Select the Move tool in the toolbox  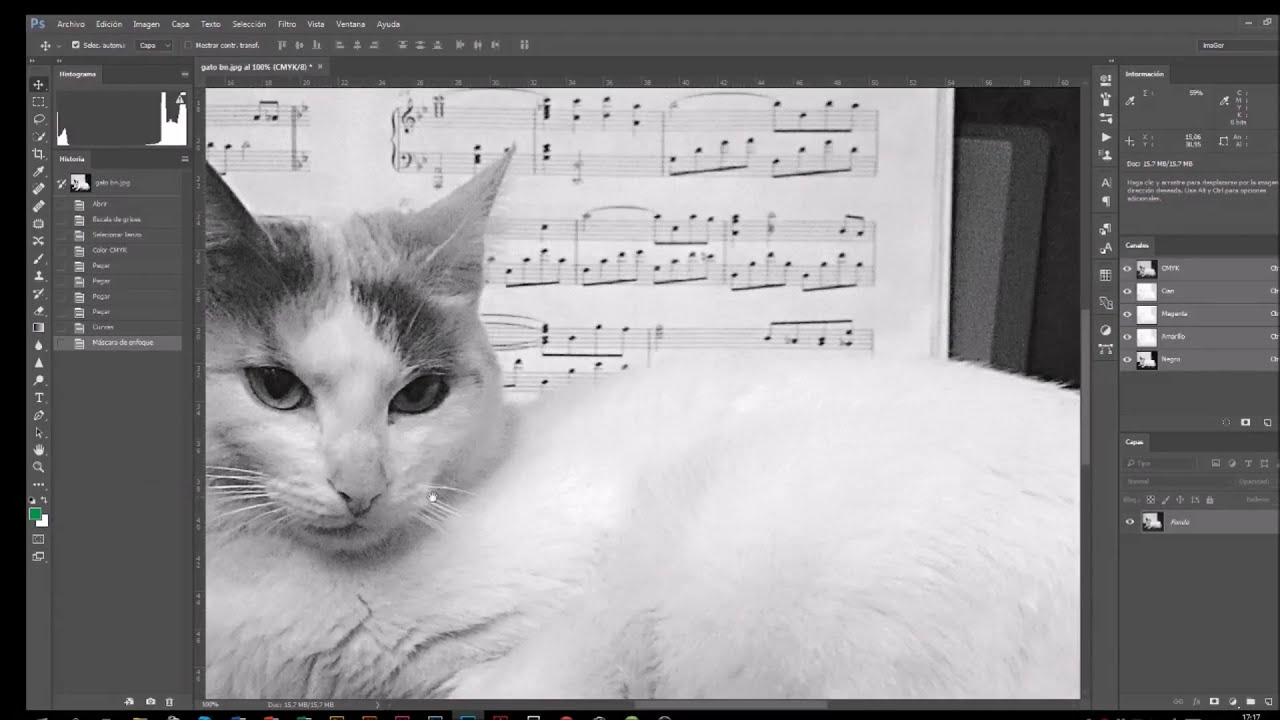pyautogui.click(x=39, y=85)
